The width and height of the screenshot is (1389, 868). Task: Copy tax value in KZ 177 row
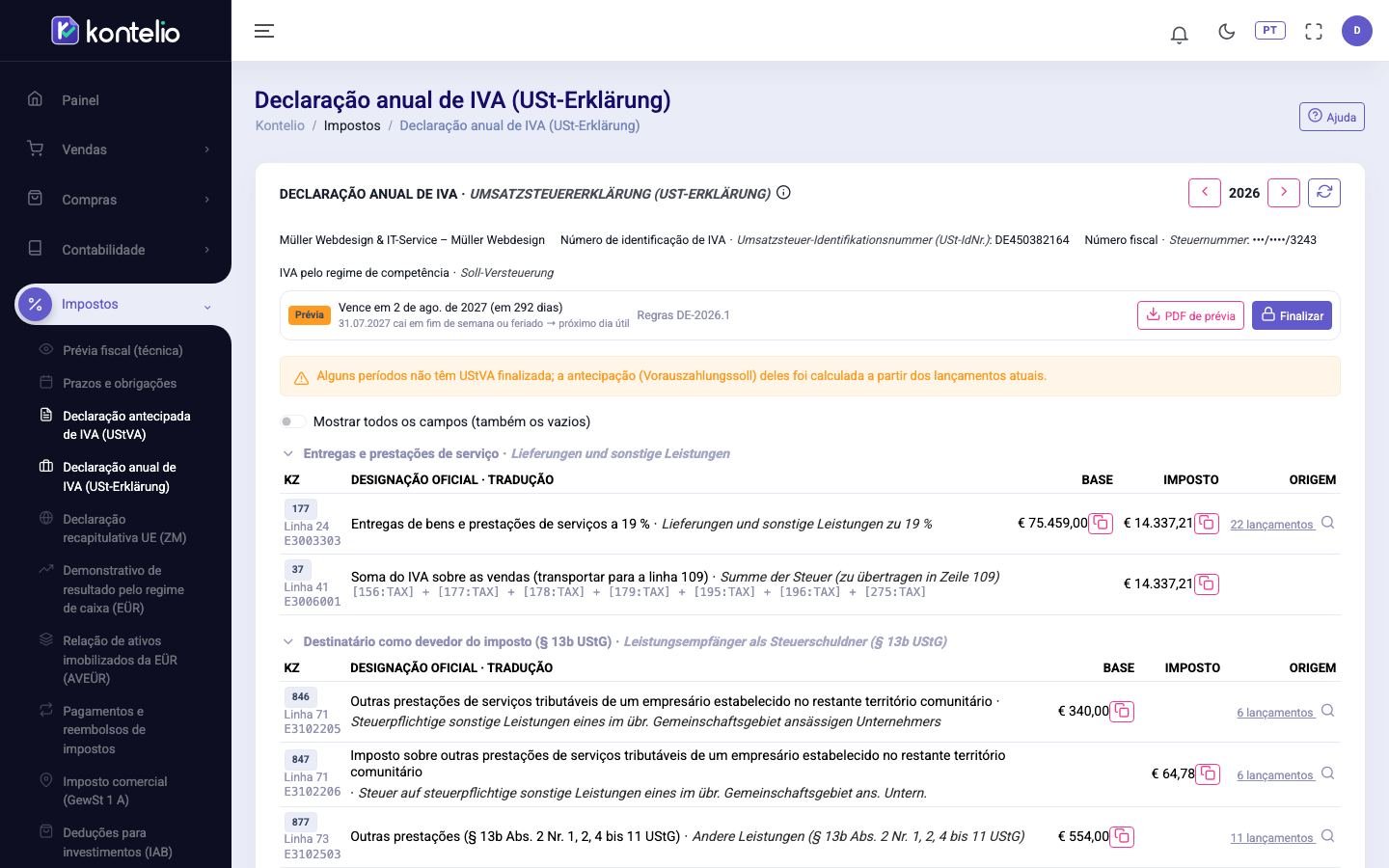coord(1207,524)
